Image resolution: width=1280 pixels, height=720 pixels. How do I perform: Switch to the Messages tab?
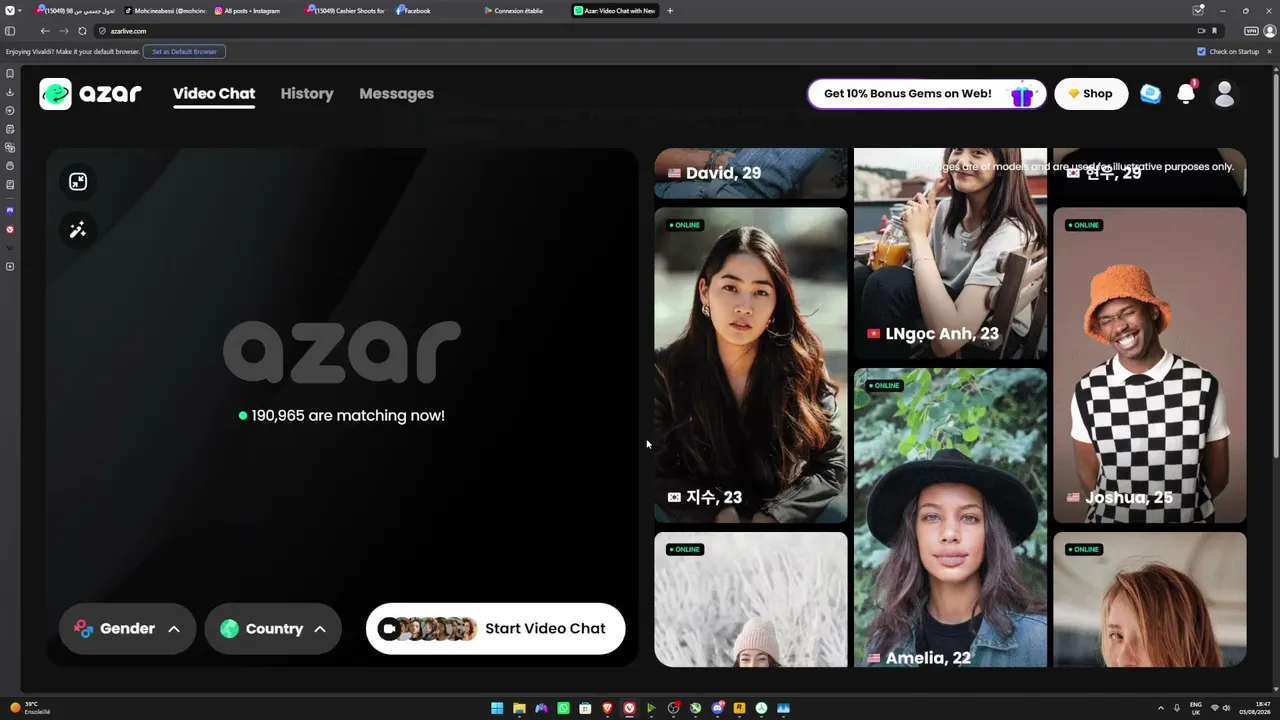pos(397,94)
